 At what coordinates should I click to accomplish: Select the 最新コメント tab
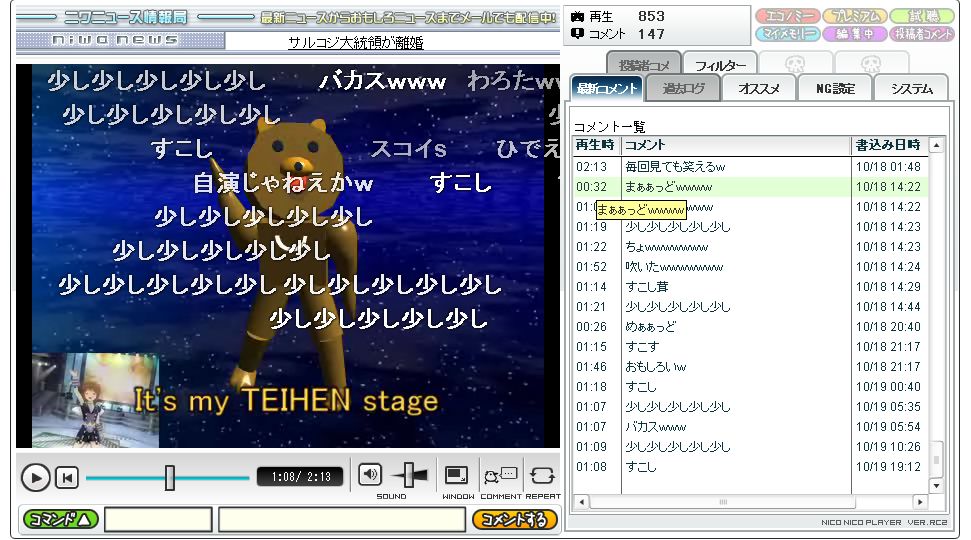[x=607, y=89]
